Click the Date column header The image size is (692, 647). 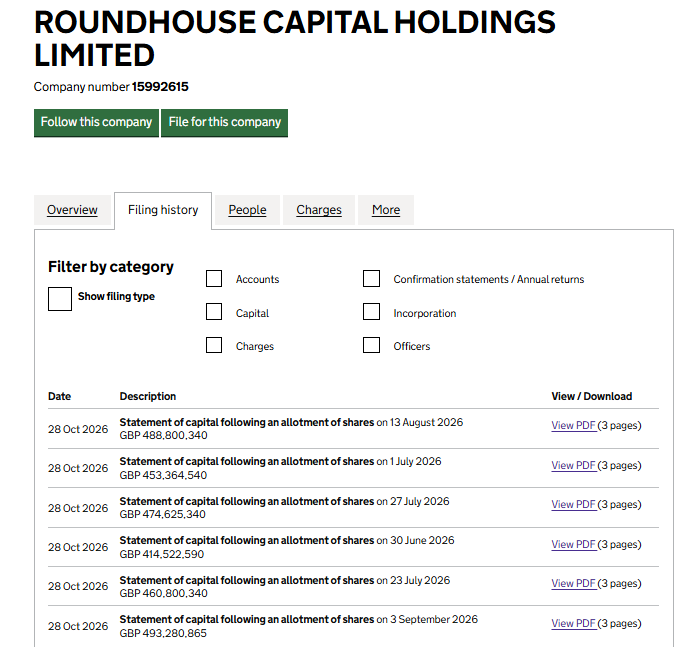[60, 396]
